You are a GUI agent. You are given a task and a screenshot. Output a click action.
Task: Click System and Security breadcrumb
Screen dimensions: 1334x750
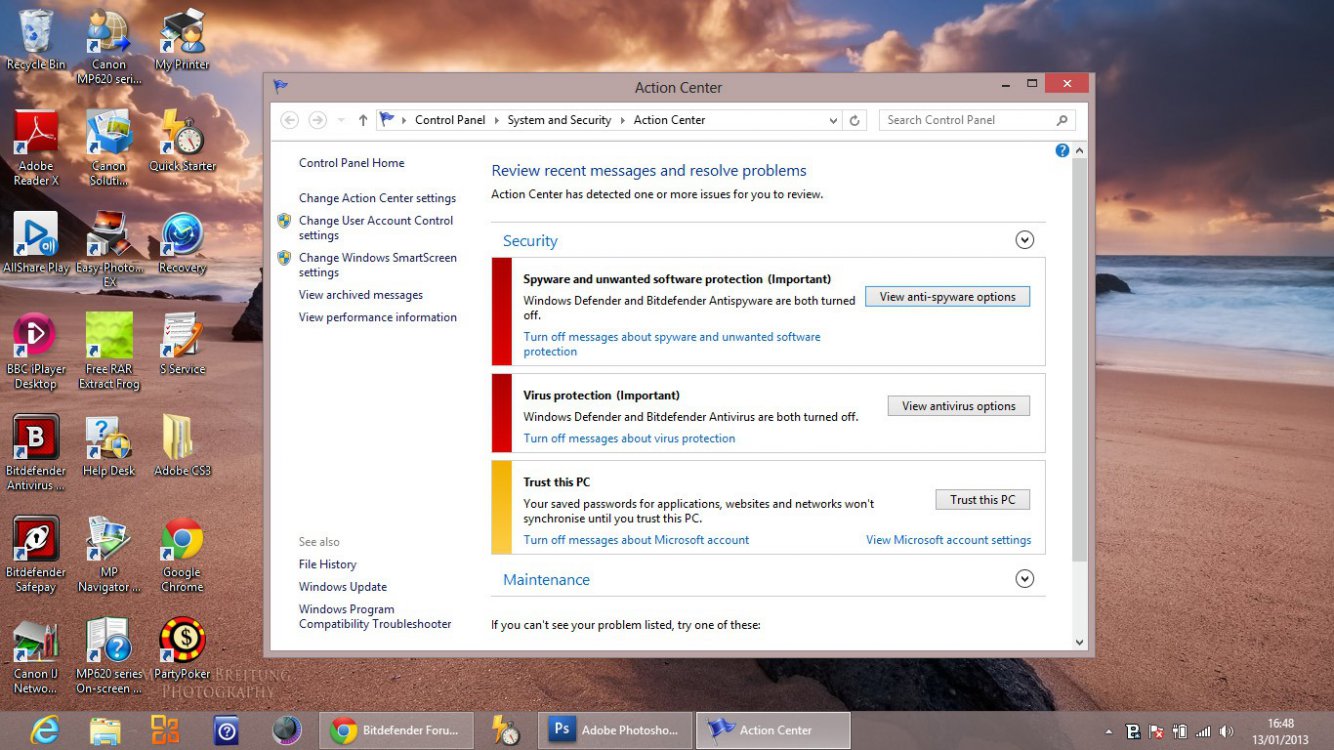coord(559,120)
